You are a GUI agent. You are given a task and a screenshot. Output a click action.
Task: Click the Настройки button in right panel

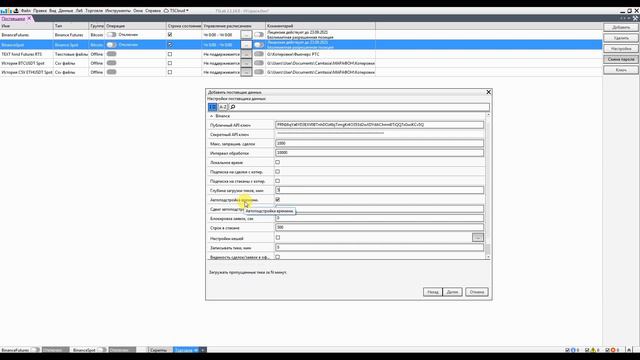point(621,49)
